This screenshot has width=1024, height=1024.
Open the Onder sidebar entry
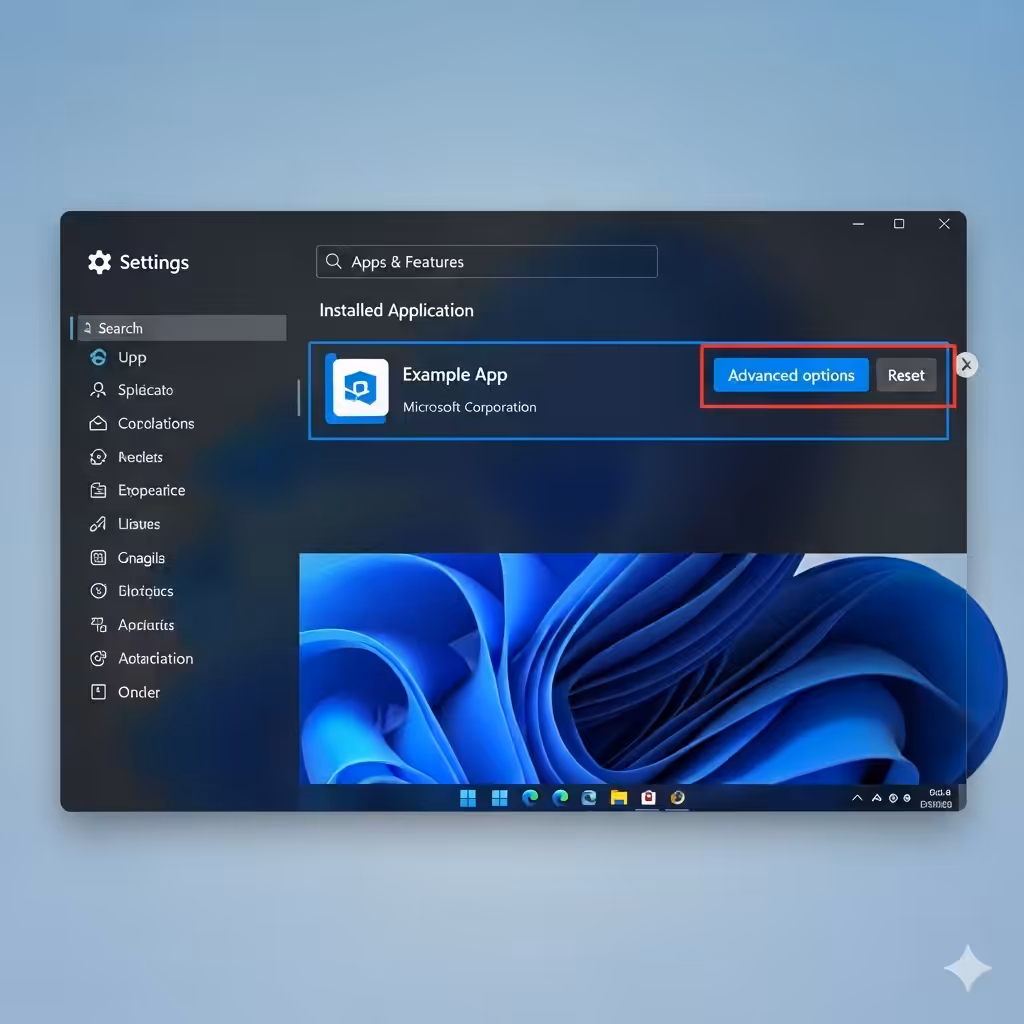[124, 692]
